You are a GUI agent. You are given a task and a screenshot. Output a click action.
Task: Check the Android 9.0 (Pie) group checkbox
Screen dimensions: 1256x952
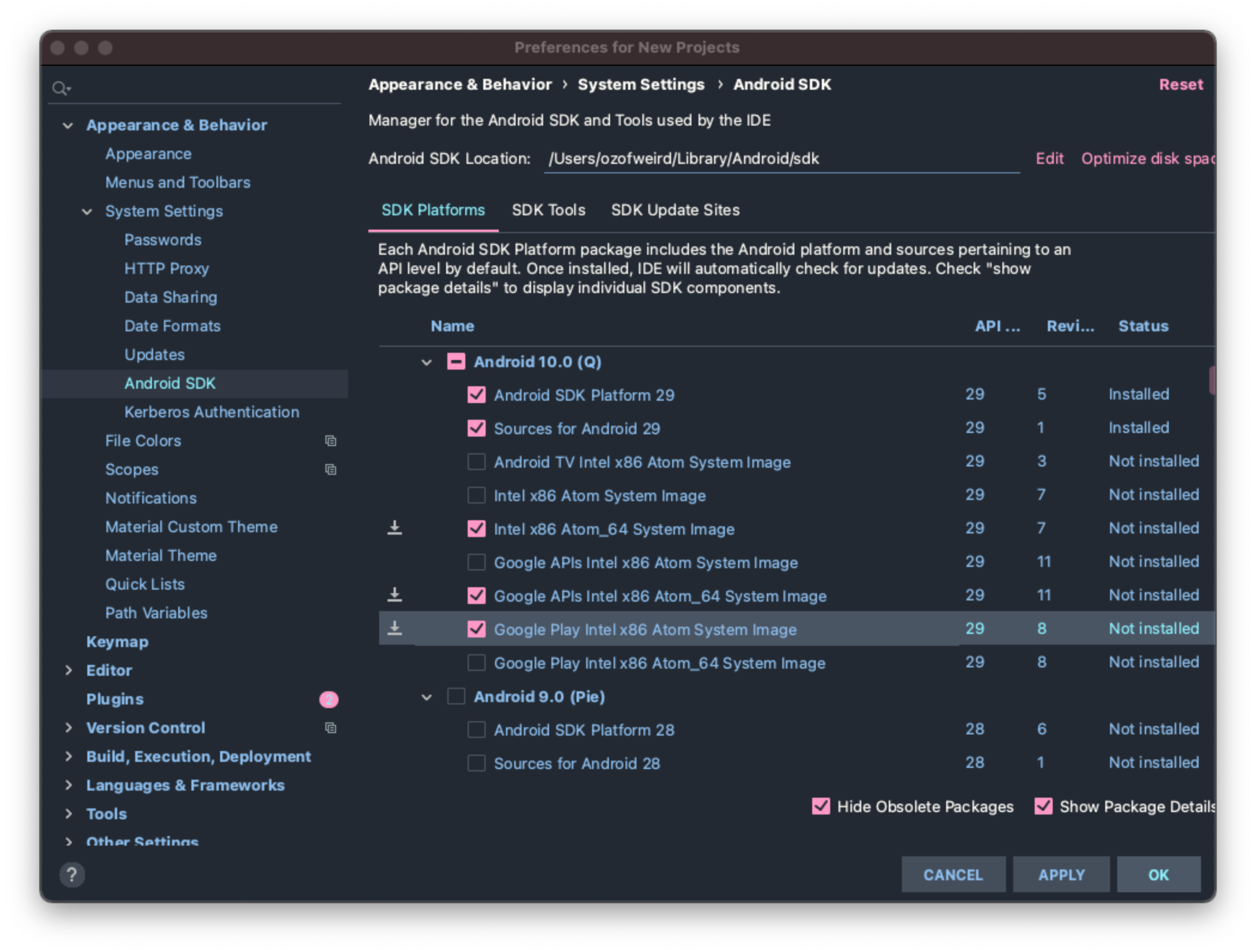(x=456, y=696)
